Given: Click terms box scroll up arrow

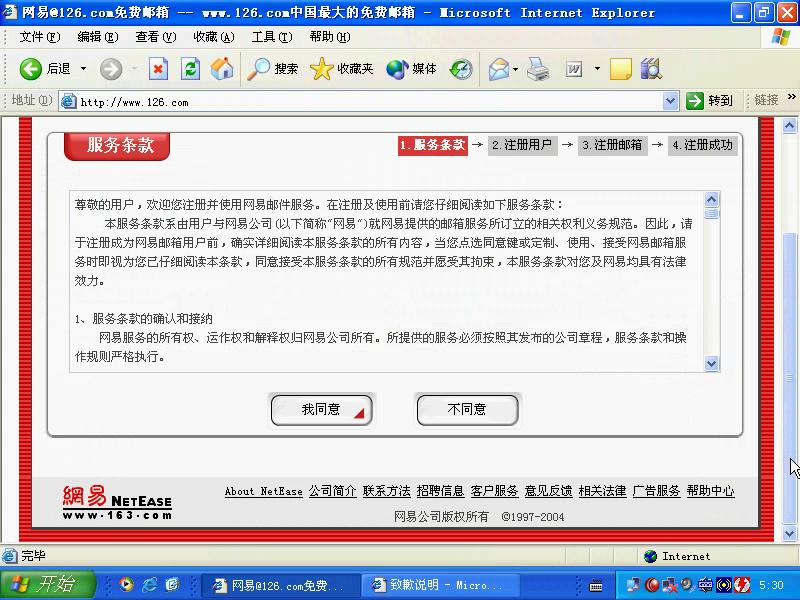Looking at the screenshot, I should [711, 199].
